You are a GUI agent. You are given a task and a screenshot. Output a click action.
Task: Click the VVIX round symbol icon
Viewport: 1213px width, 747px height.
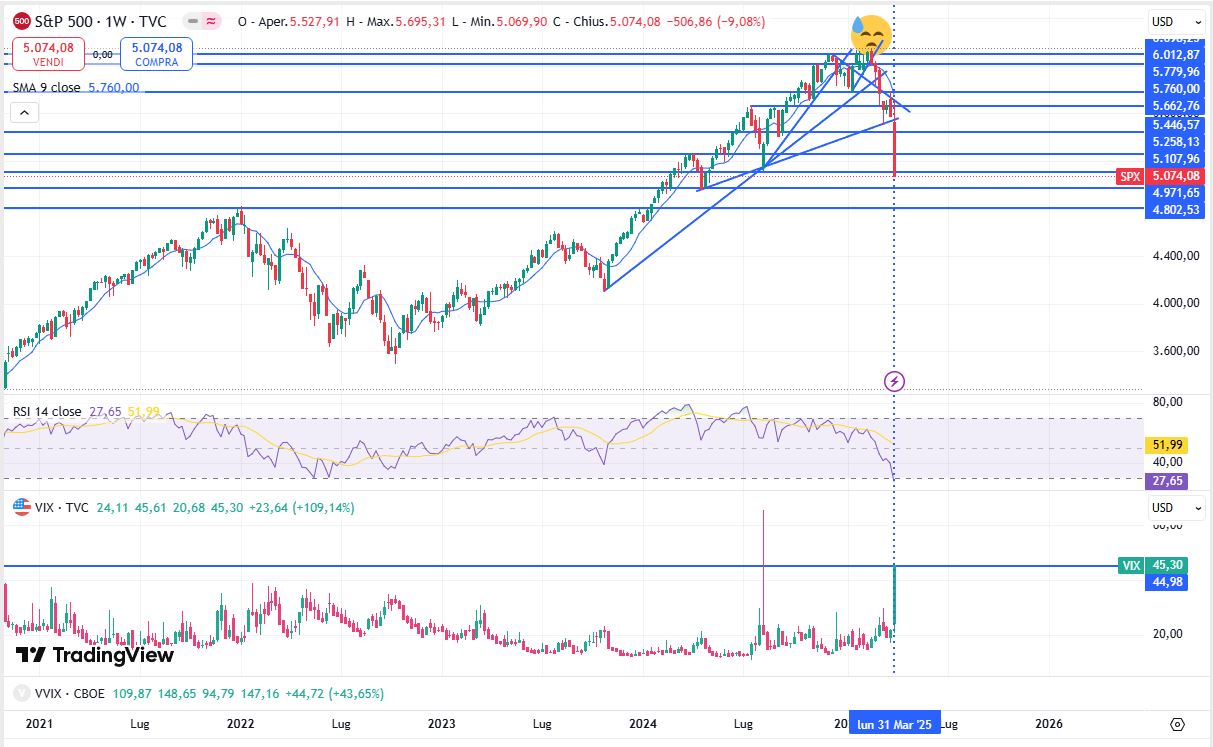click(21, 693)
